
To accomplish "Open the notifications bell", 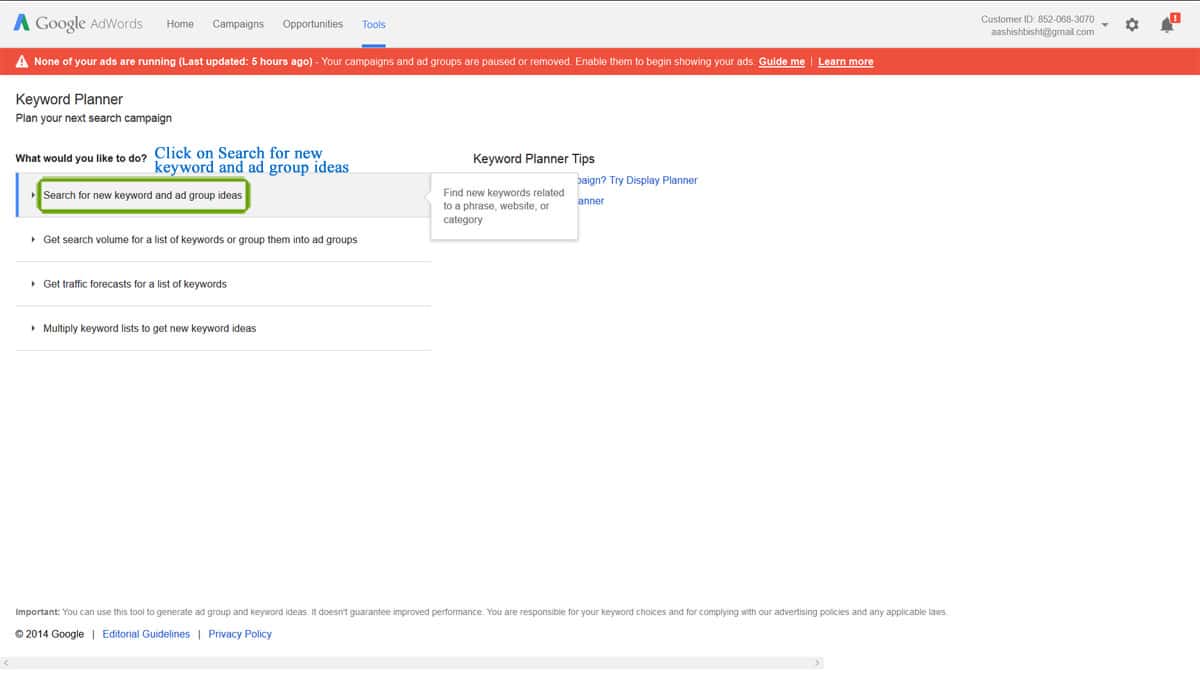I will click(x=1164, y=24).
